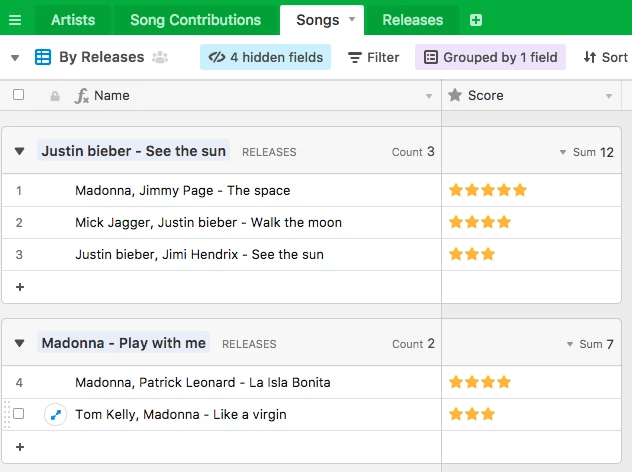632x472 pixels.
Task: Click the star icon in Score header
Action: [455, 95]
